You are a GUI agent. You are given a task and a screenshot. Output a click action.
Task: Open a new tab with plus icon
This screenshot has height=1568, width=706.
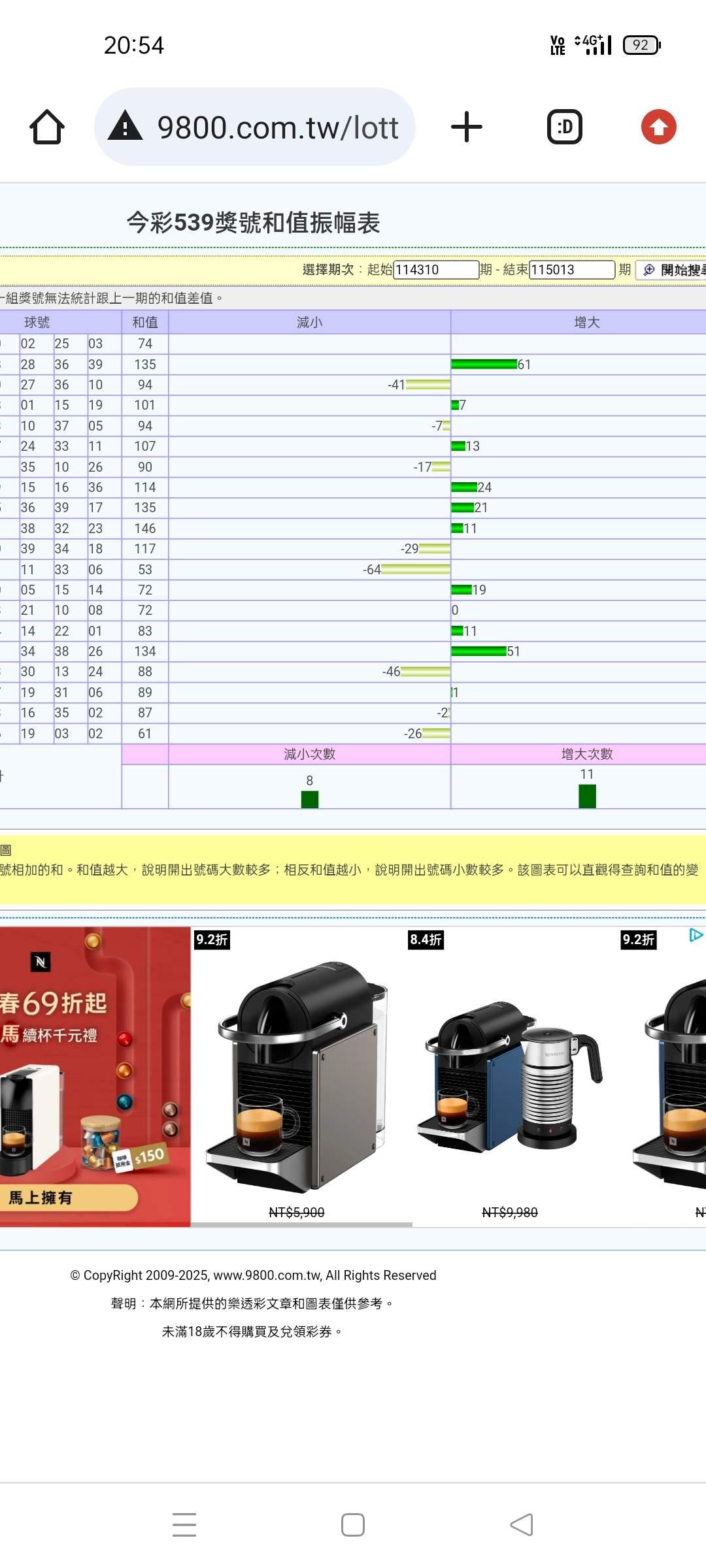(466, 127)
